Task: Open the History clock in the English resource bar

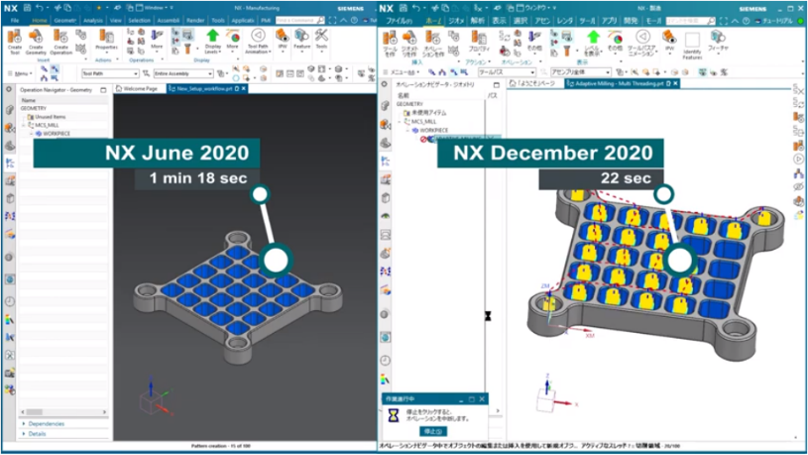Action: click(10, 301)
